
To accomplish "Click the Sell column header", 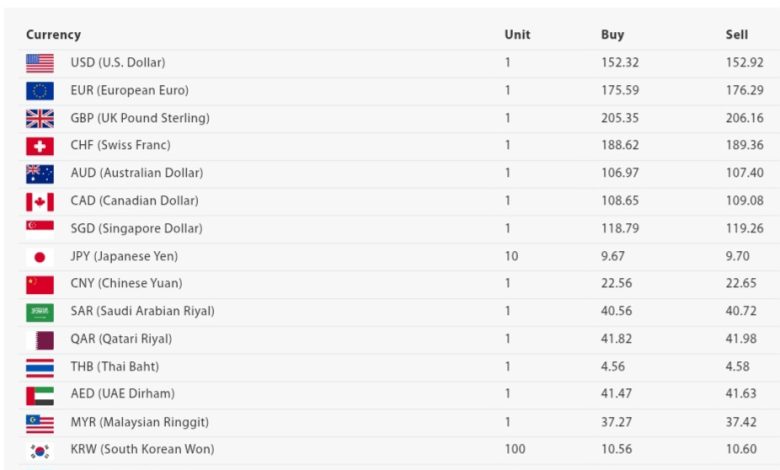I will point(737,35).
